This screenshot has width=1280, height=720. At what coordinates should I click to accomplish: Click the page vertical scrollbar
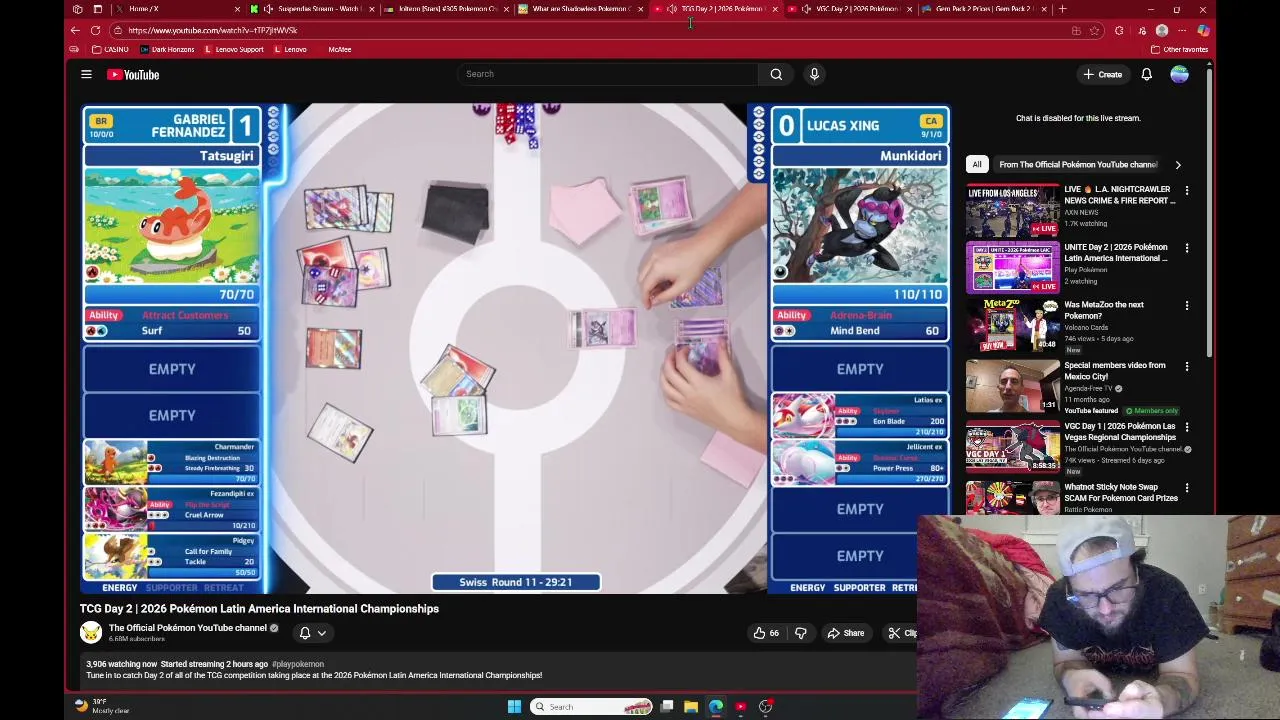[x=1209, y=210]
